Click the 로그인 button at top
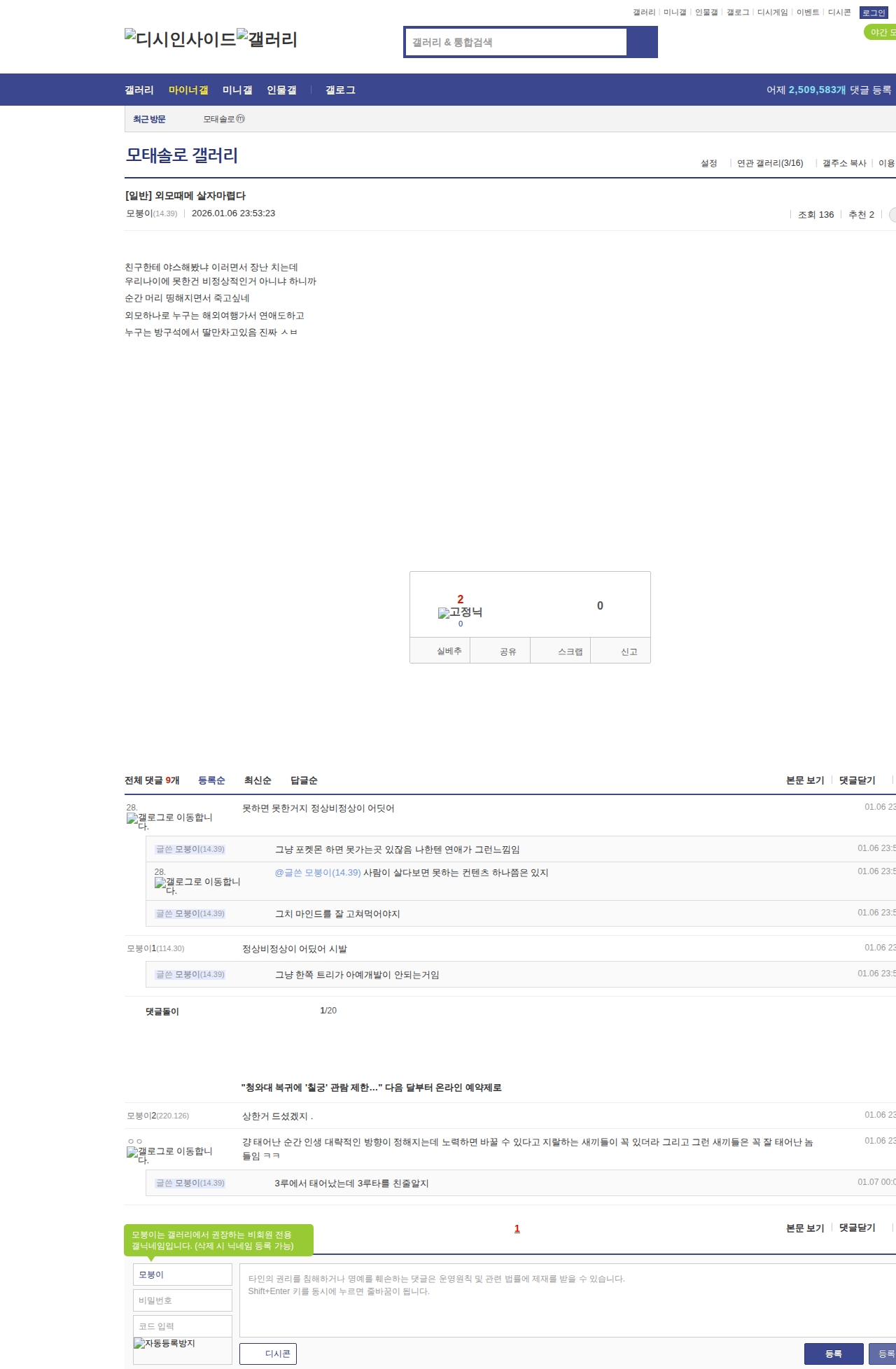896x1369 pixels. click(x=874, y=13)
